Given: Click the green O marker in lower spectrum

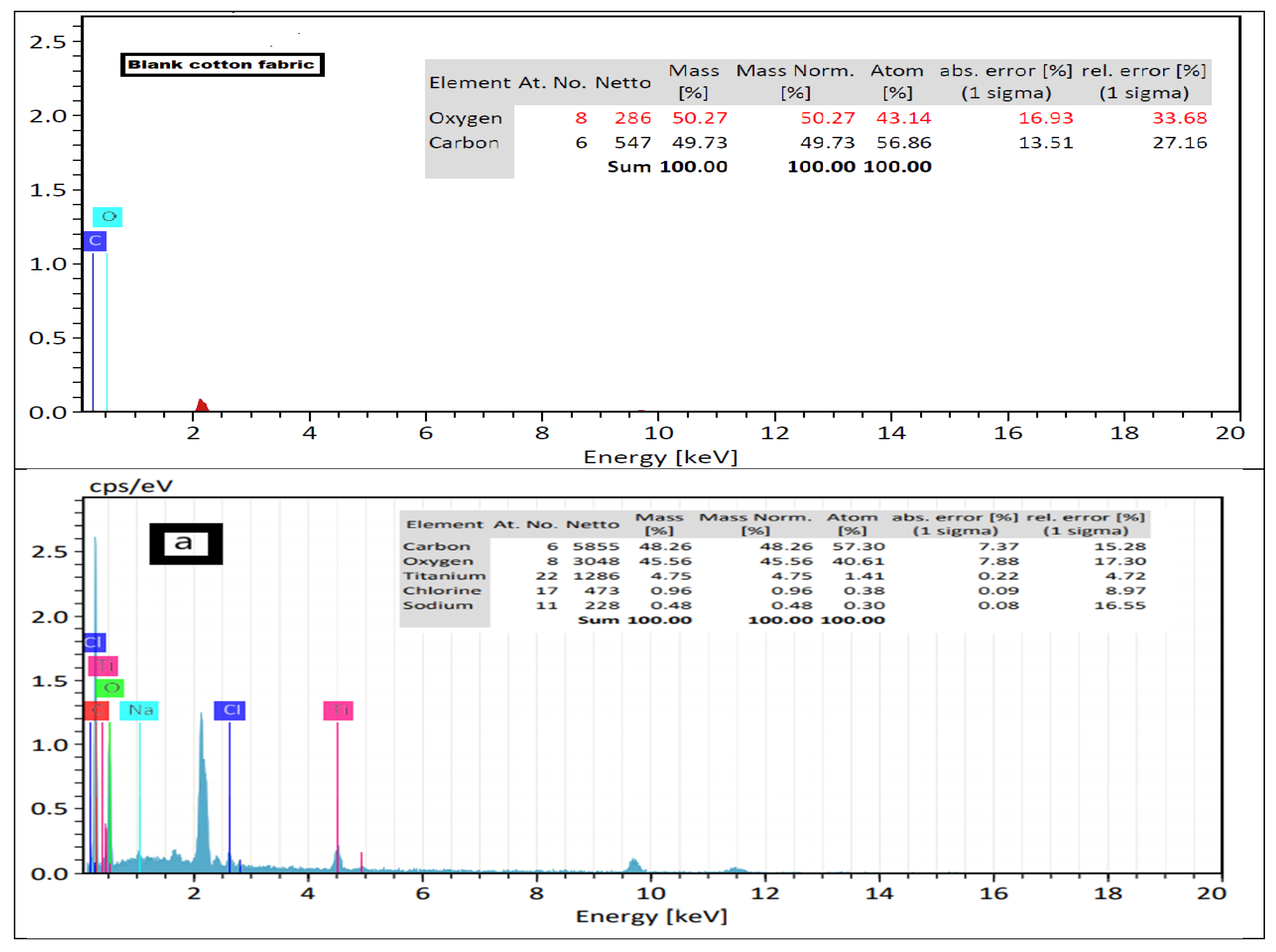Looking at the screenshot, I should 110,688.
